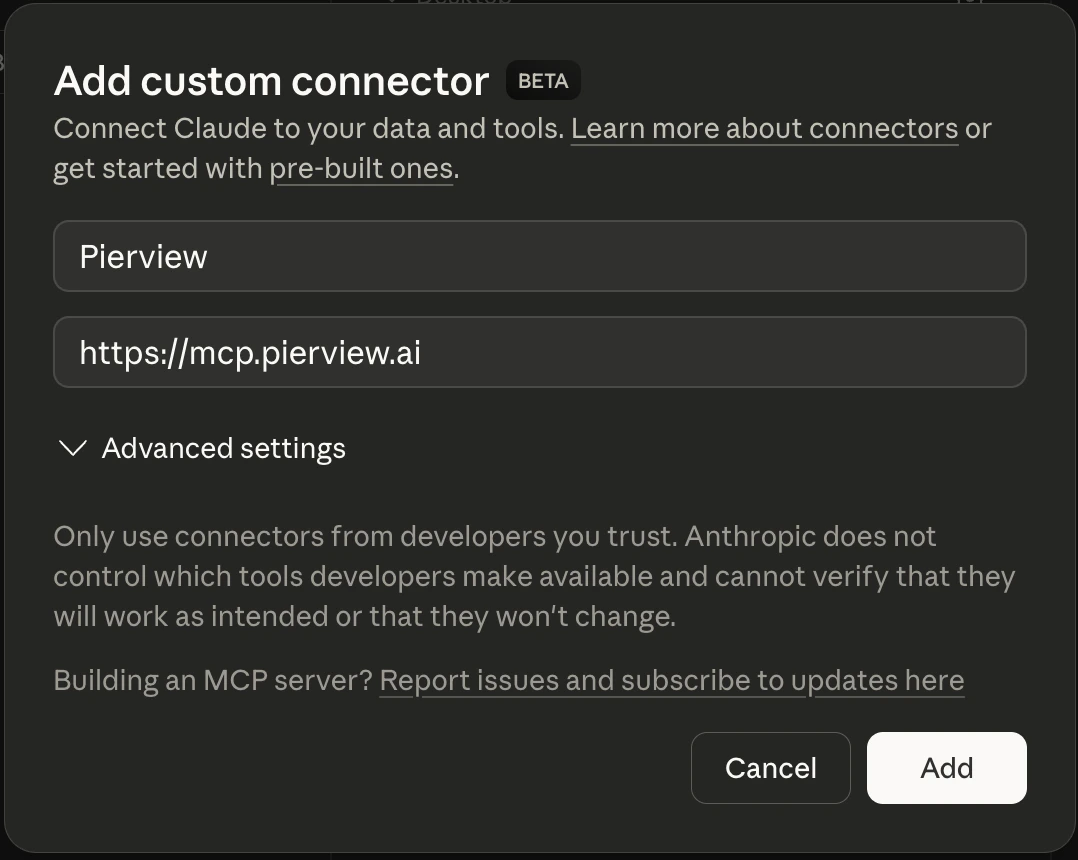Cancel adding the custom connector
The height and width of the screenshot is (860, 1078).
[x=769, y=768]
